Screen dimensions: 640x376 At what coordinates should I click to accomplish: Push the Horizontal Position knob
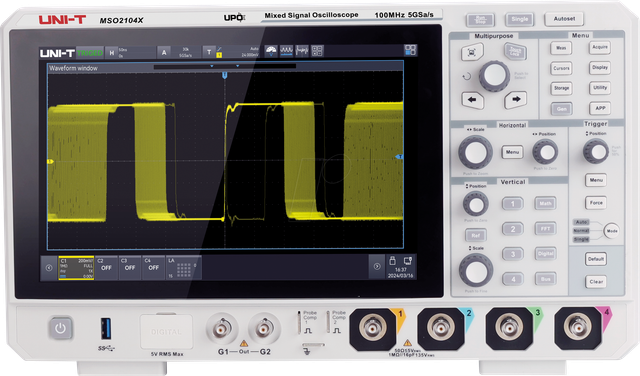coord(545,152)
